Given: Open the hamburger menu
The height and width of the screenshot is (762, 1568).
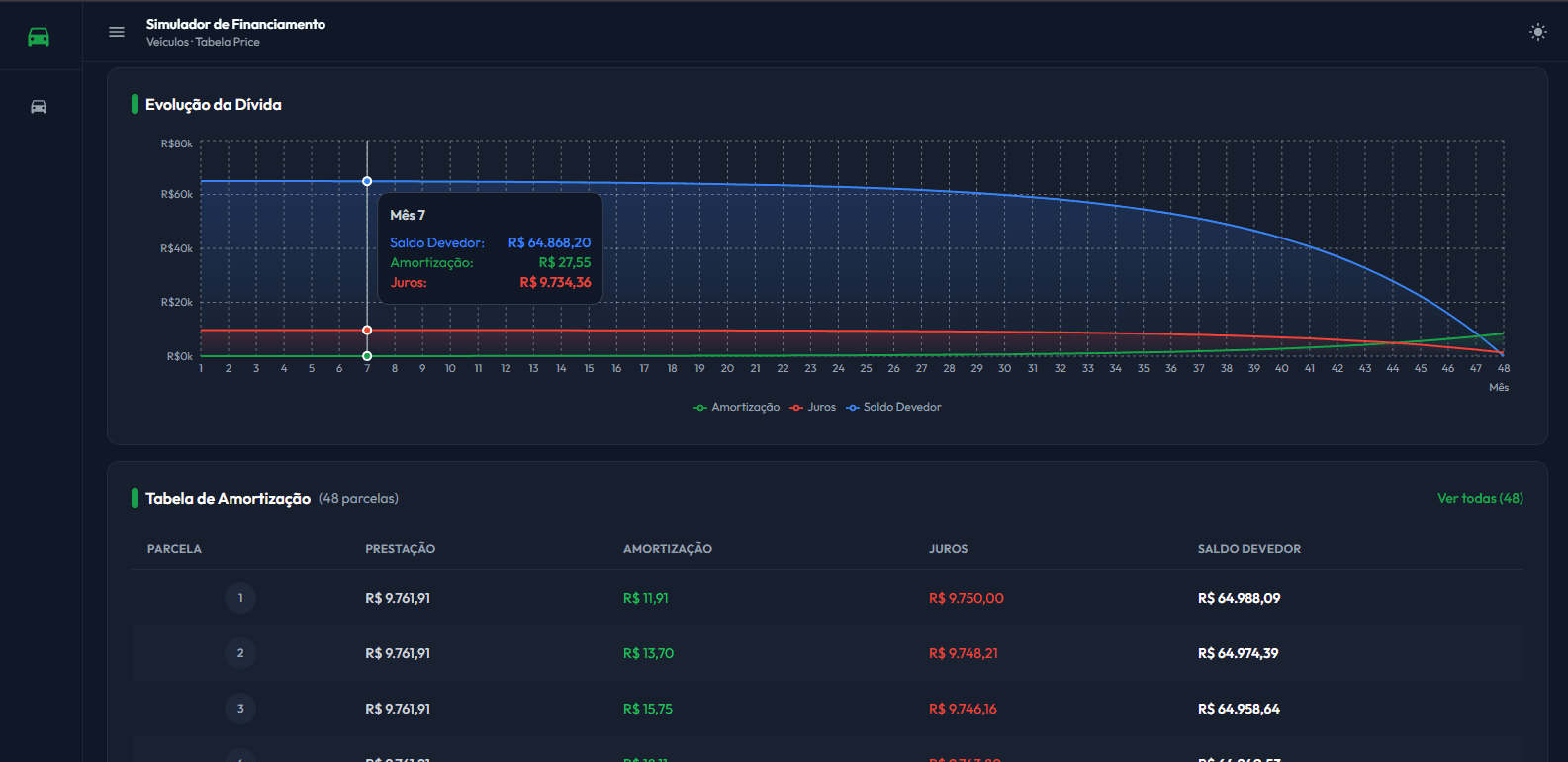Looking at the screenshot, I should (117, 32).
